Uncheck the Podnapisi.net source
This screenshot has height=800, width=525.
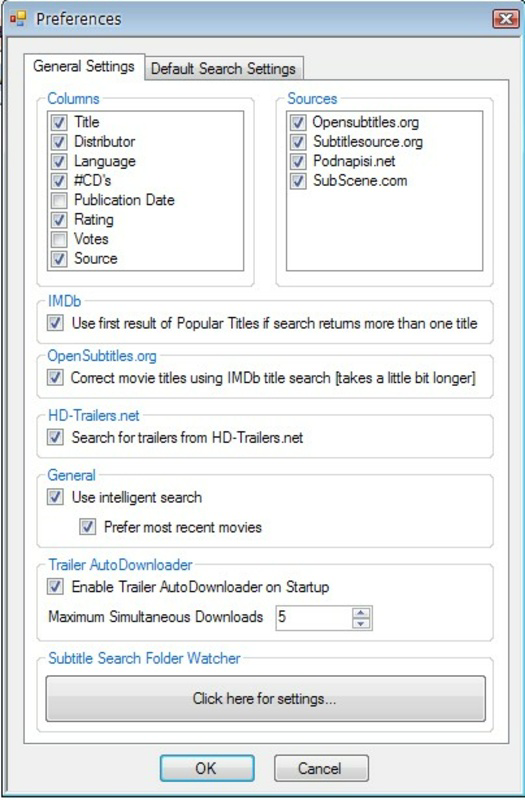pyautogui.click(x=298, y=161)
